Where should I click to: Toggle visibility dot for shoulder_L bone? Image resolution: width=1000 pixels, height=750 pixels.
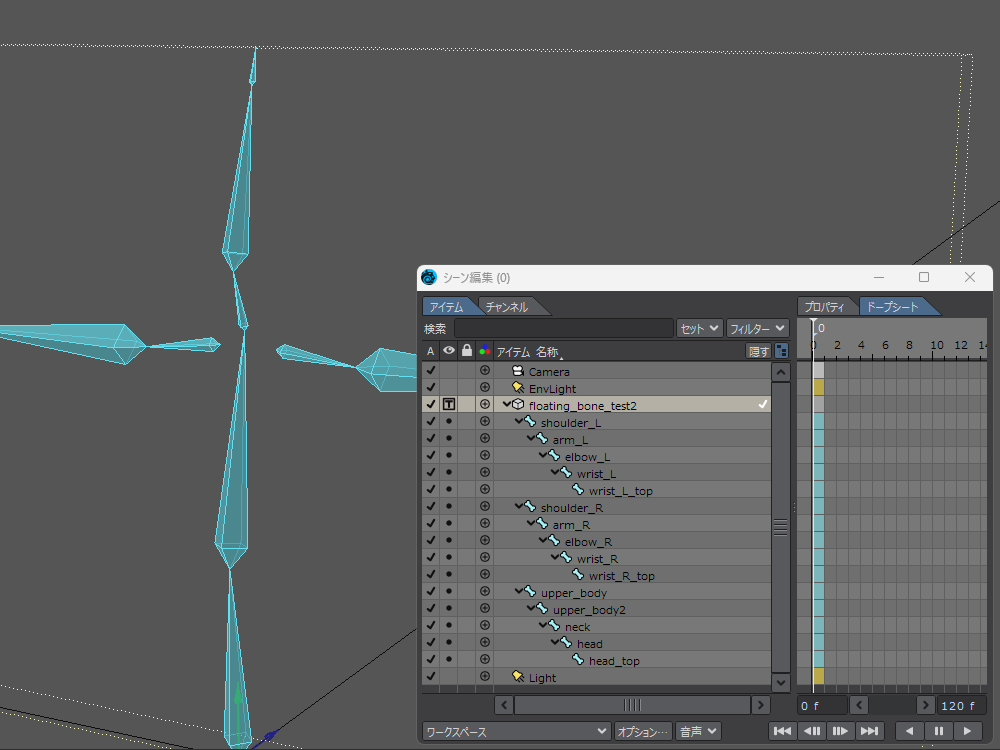tap(449, 422)
